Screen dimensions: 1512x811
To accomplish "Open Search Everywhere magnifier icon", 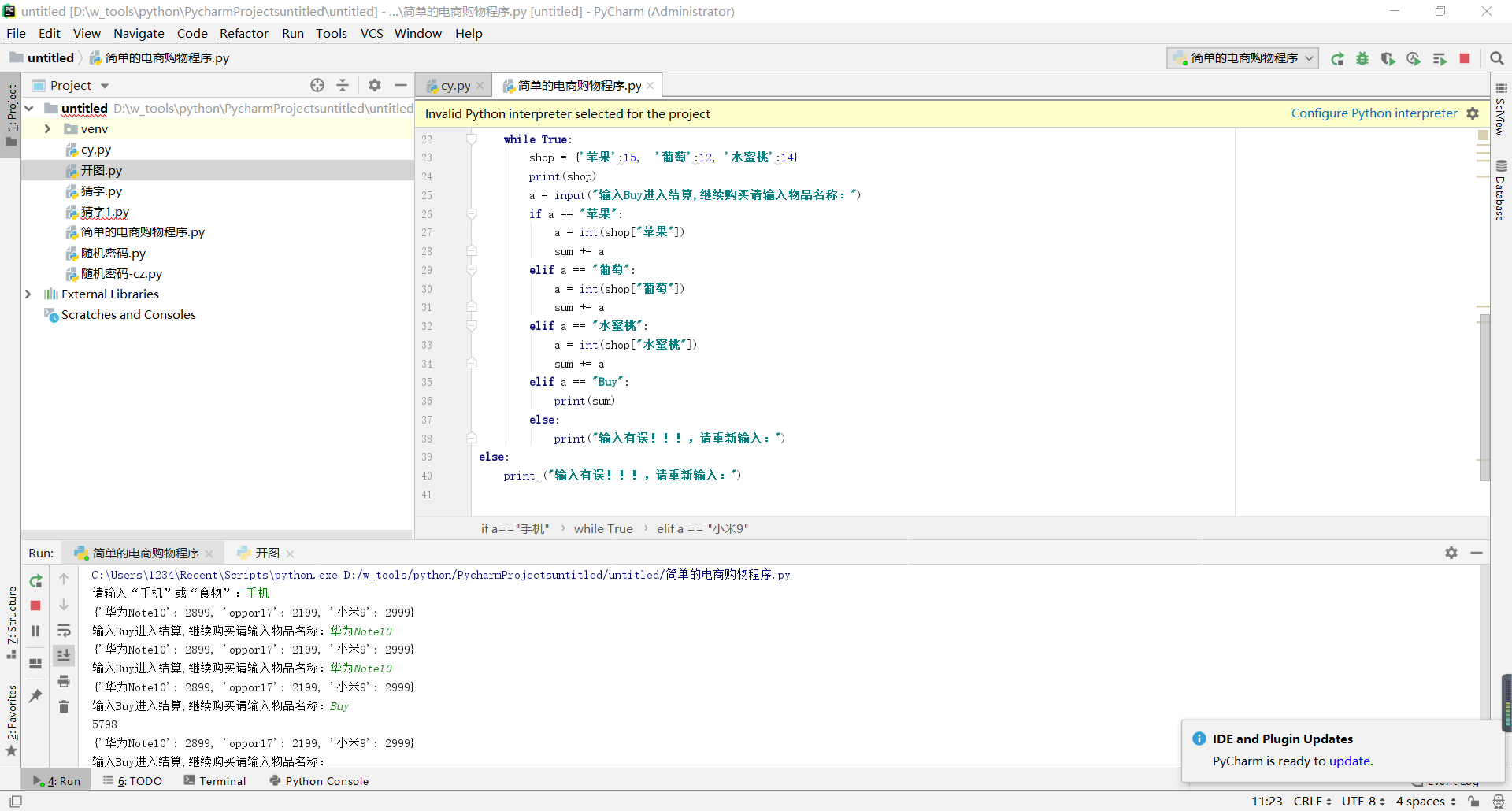I will coord(1497,58).
